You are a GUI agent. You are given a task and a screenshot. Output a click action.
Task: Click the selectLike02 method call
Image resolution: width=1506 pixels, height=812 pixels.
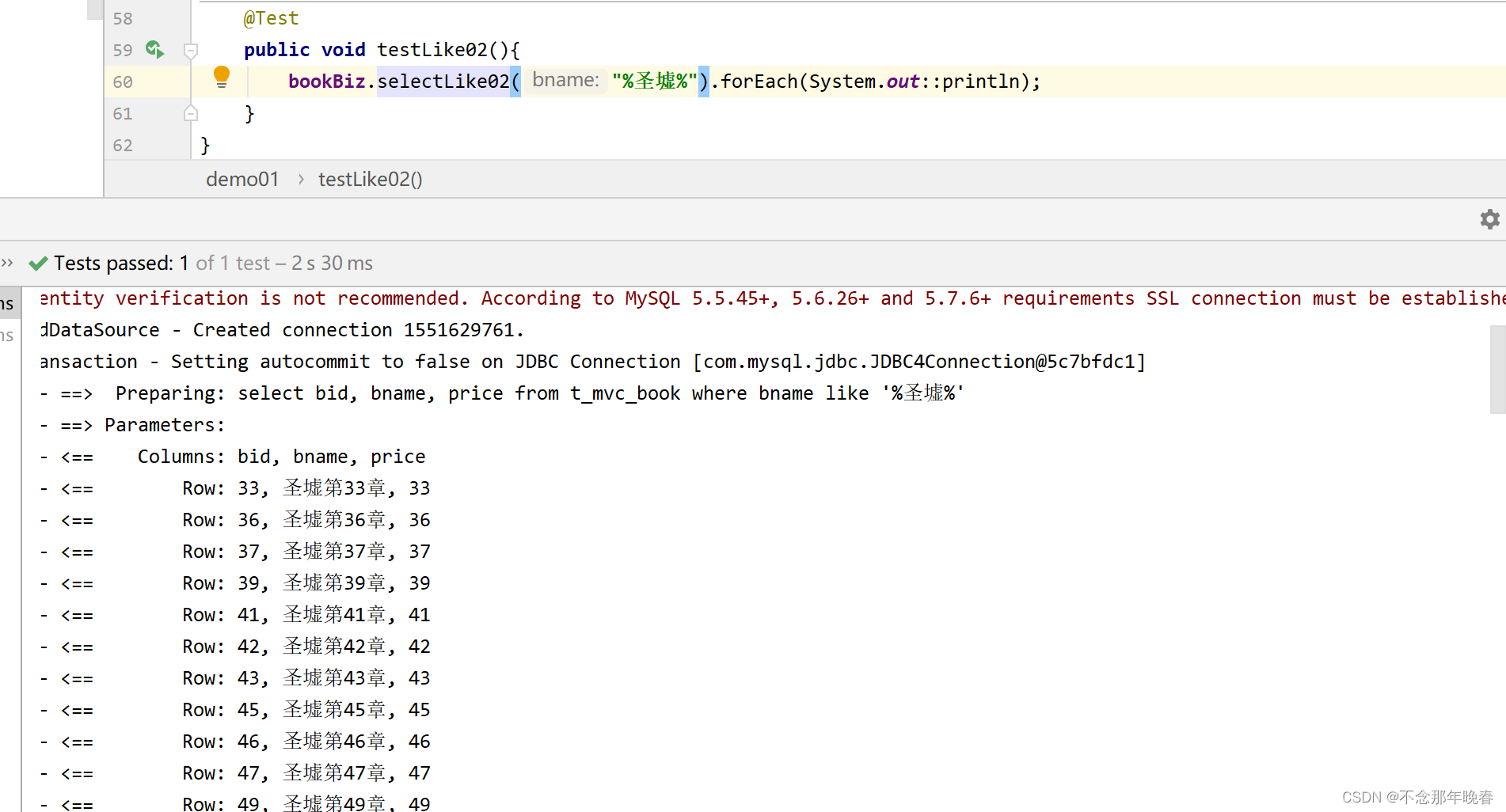point(443,82)
